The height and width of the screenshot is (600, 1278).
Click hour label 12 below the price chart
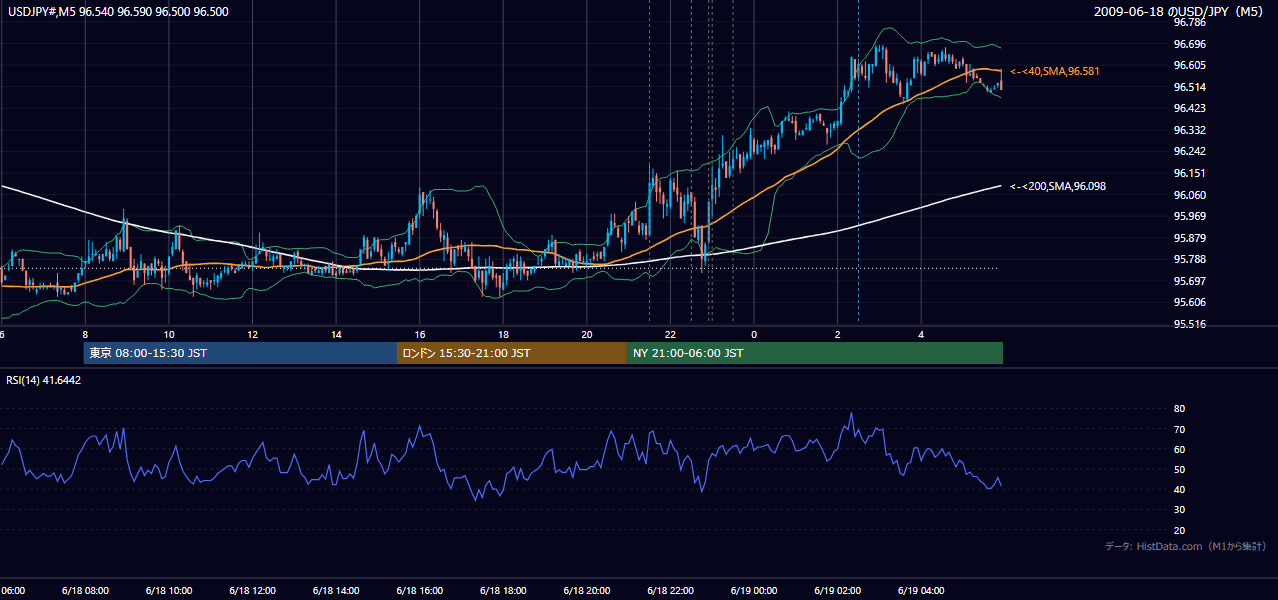pyautogui.click(x=252, y=334)
